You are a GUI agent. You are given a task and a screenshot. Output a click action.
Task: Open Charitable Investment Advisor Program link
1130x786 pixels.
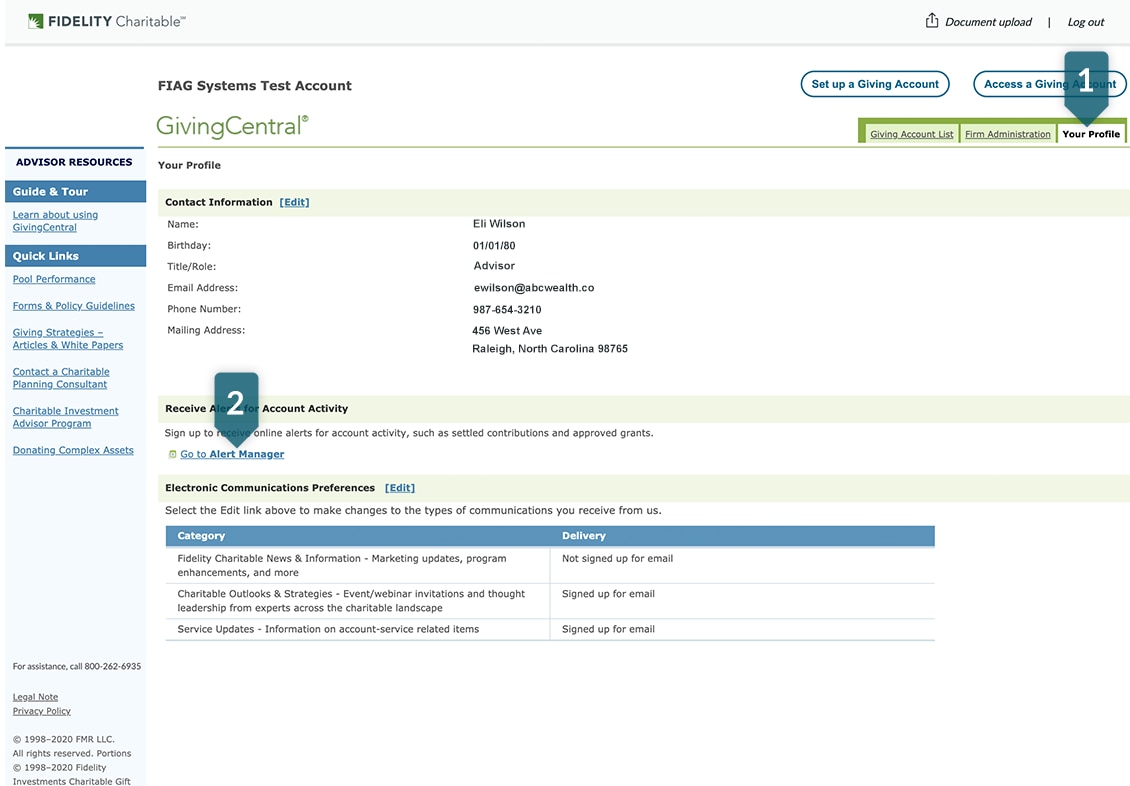66,417
